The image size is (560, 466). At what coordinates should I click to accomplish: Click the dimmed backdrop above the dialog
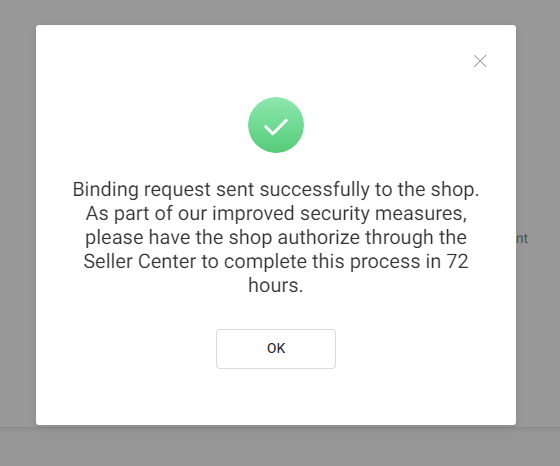click(276, 12)
